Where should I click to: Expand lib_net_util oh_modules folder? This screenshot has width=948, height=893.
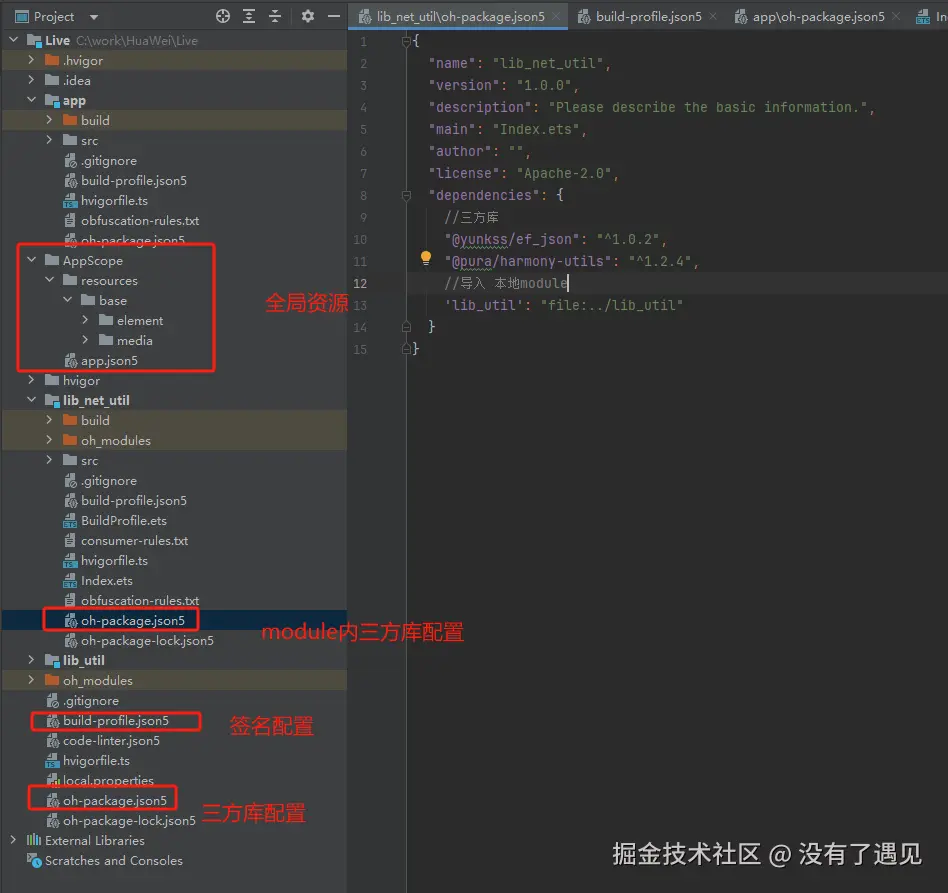pos(50,440)
